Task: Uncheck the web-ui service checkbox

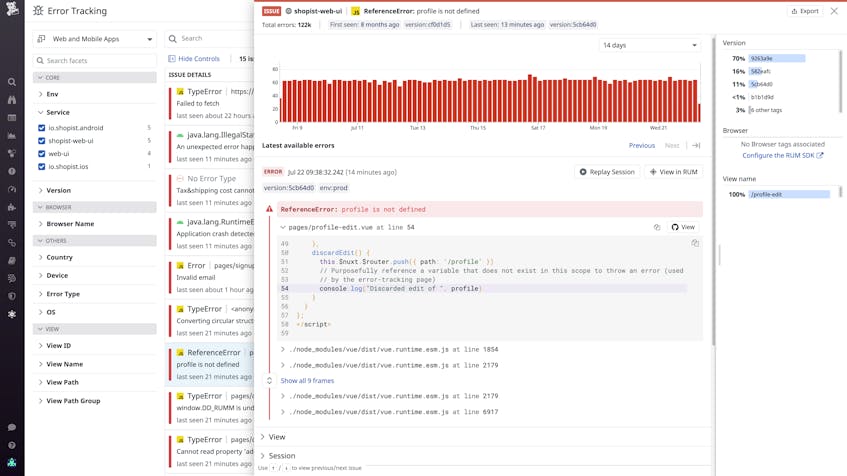Action: pyautogui.click(x=42, y=154)
